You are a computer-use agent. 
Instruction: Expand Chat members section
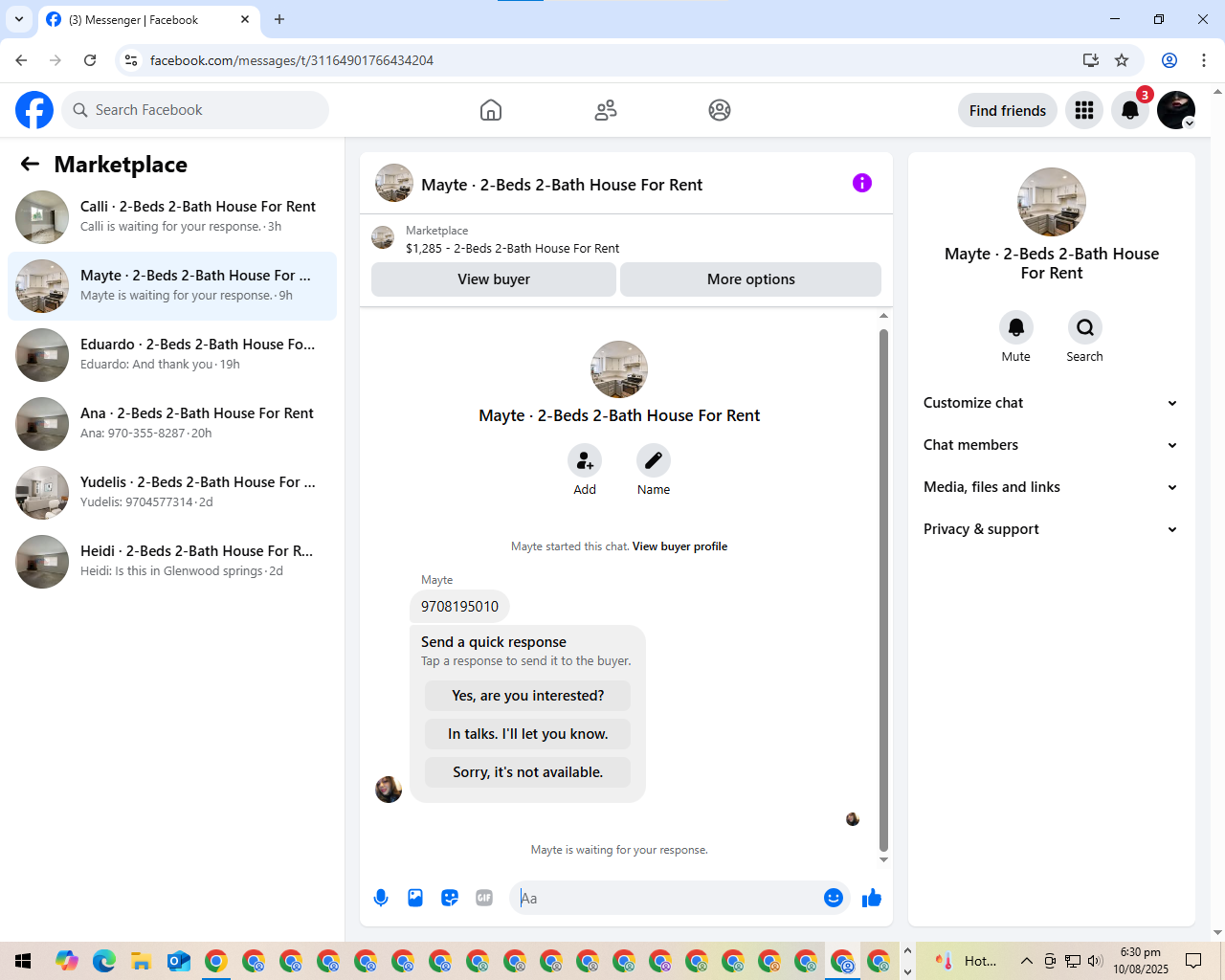pyautogui.click(x=1052, y=445)
